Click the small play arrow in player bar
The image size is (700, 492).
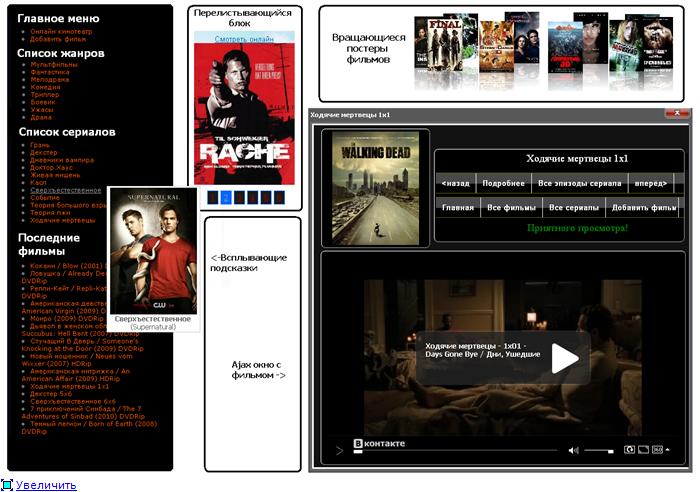point(339,451)
